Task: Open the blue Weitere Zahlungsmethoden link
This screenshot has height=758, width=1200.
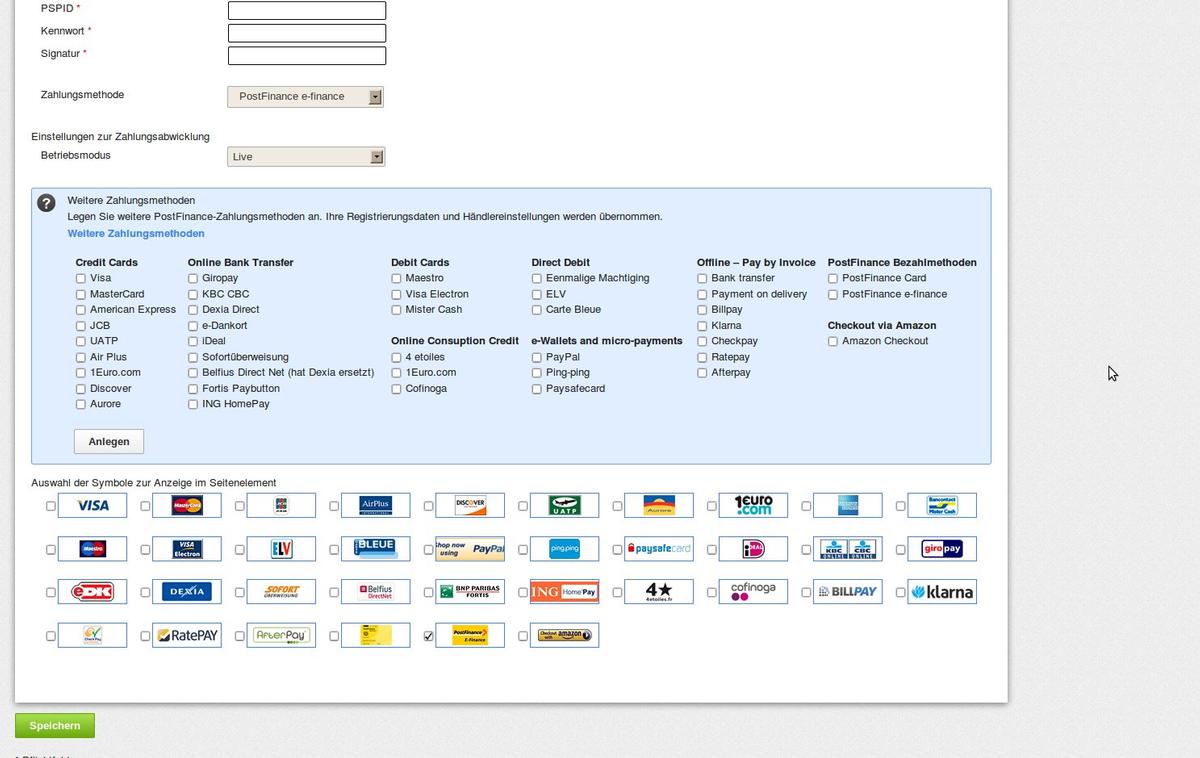Action: click(136, 233)
